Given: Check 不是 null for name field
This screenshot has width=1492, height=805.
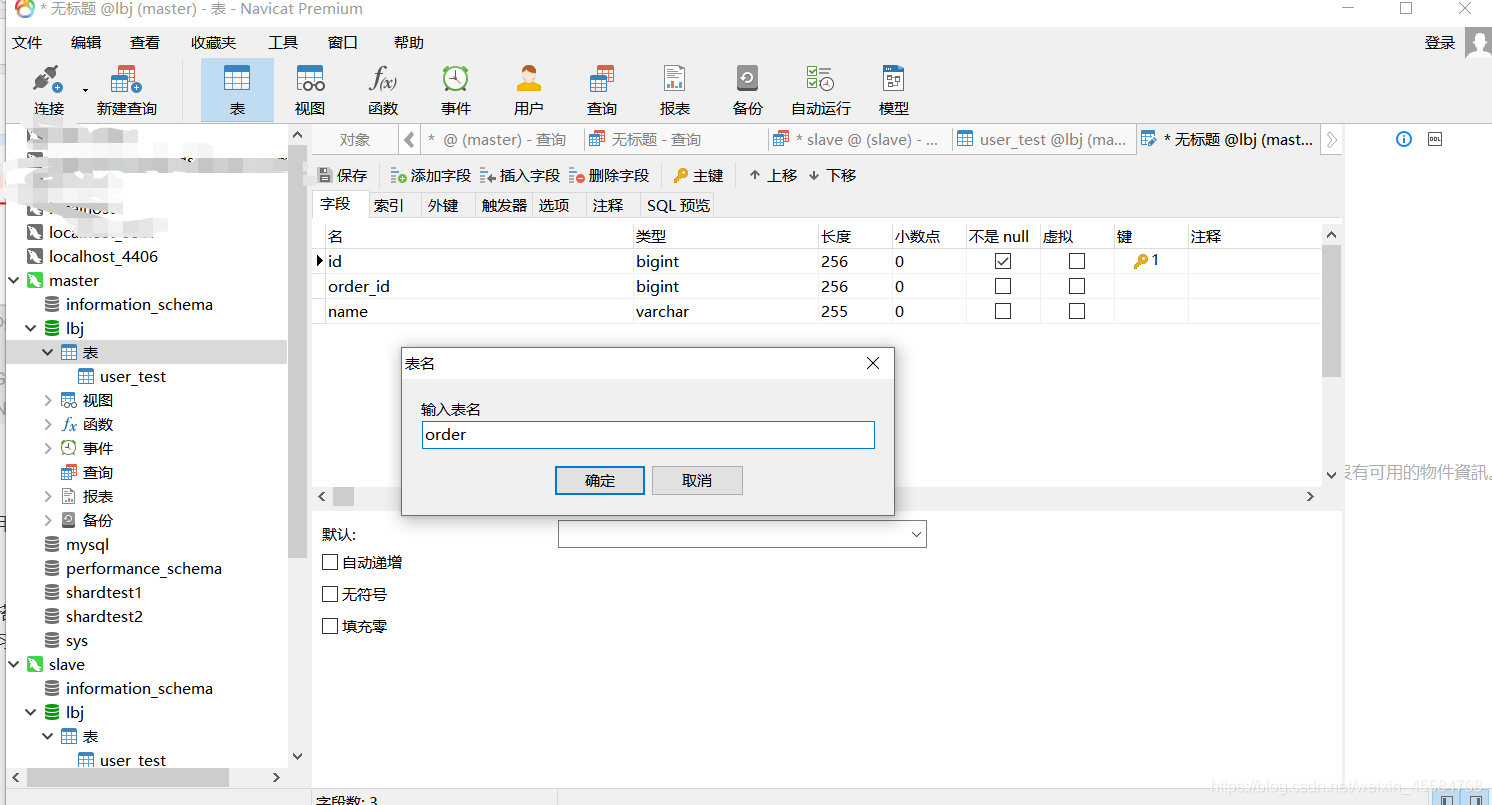Looking at the screenshot, I should point(1003,311).
